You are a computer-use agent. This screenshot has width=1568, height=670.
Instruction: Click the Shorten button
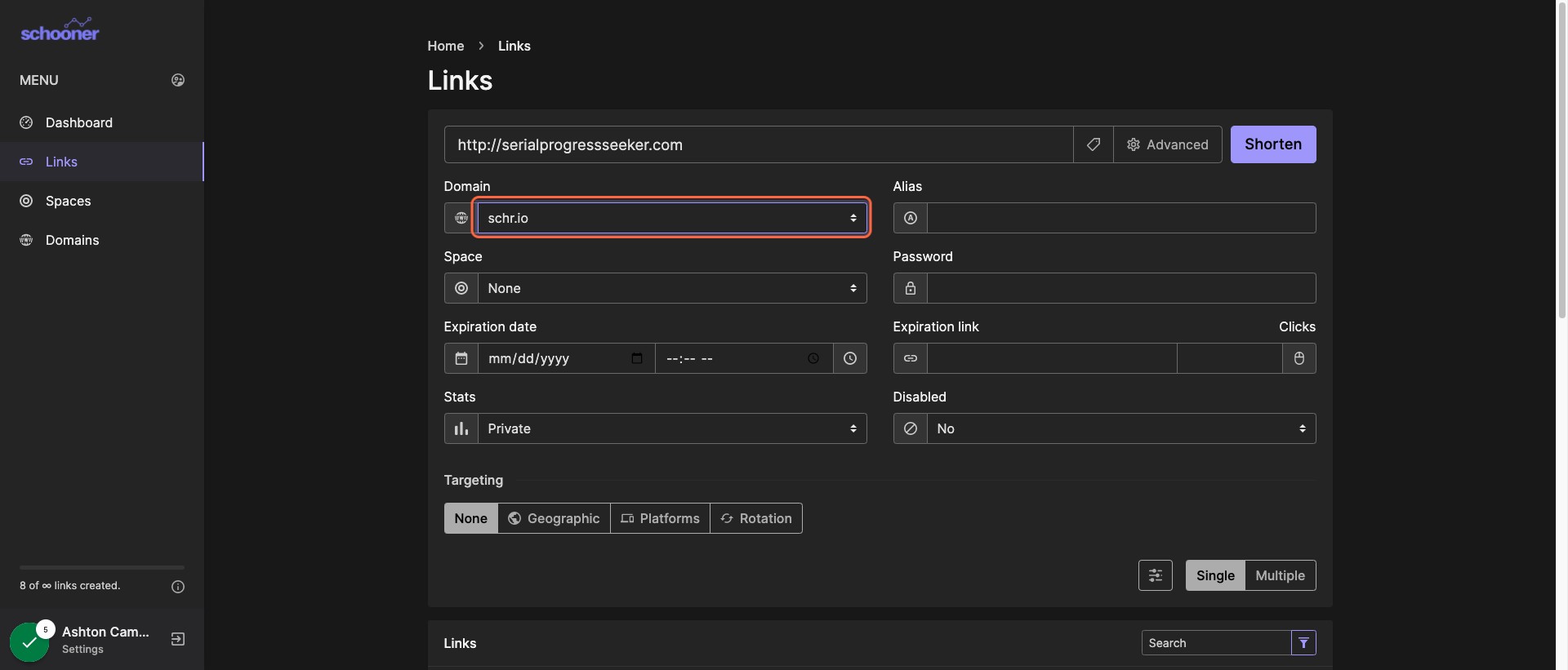tap(1273, 144)
